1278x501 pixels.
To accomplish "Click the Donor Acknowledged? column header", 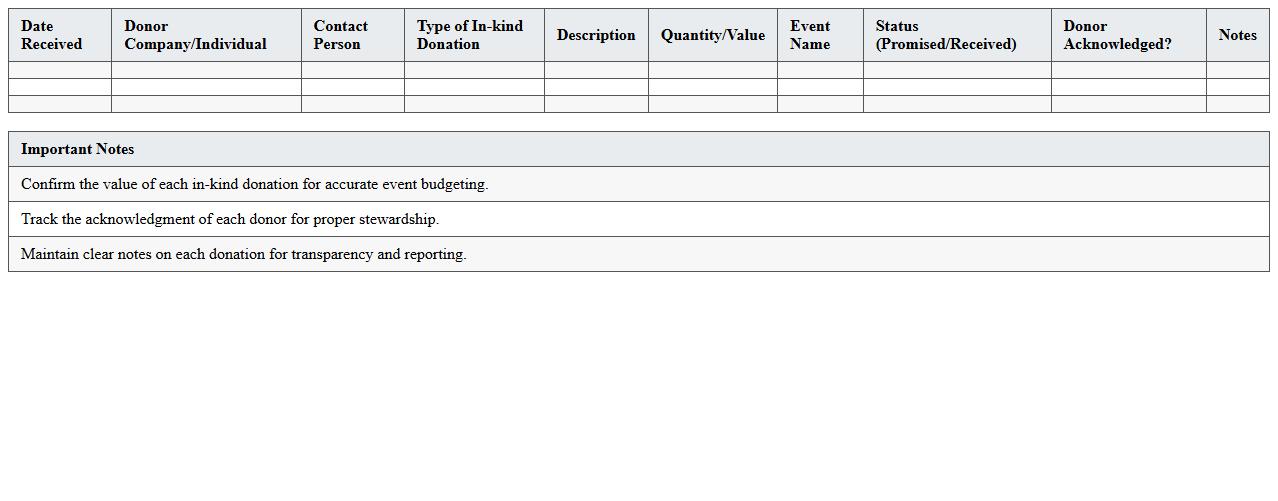I will coord(1117,35).
